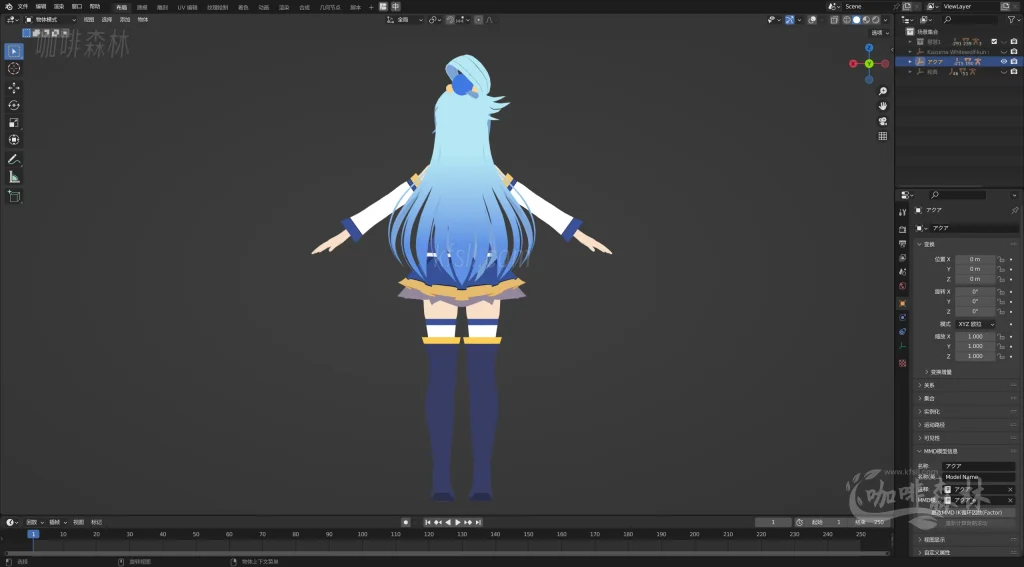This screenshot has height=567, width=1024.
Task: Select the Select Box tool
Action: 14,51
